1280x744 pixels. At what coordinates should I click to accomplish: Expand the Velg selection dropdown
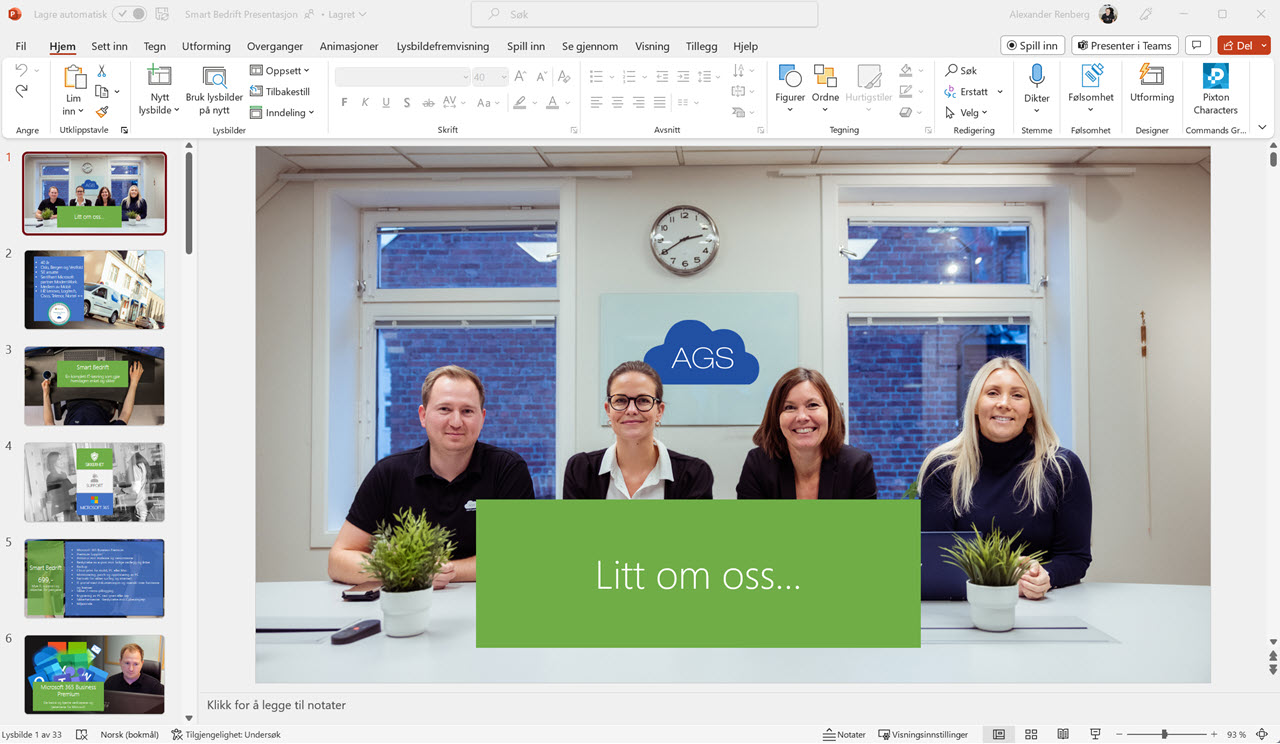(966, 113)
